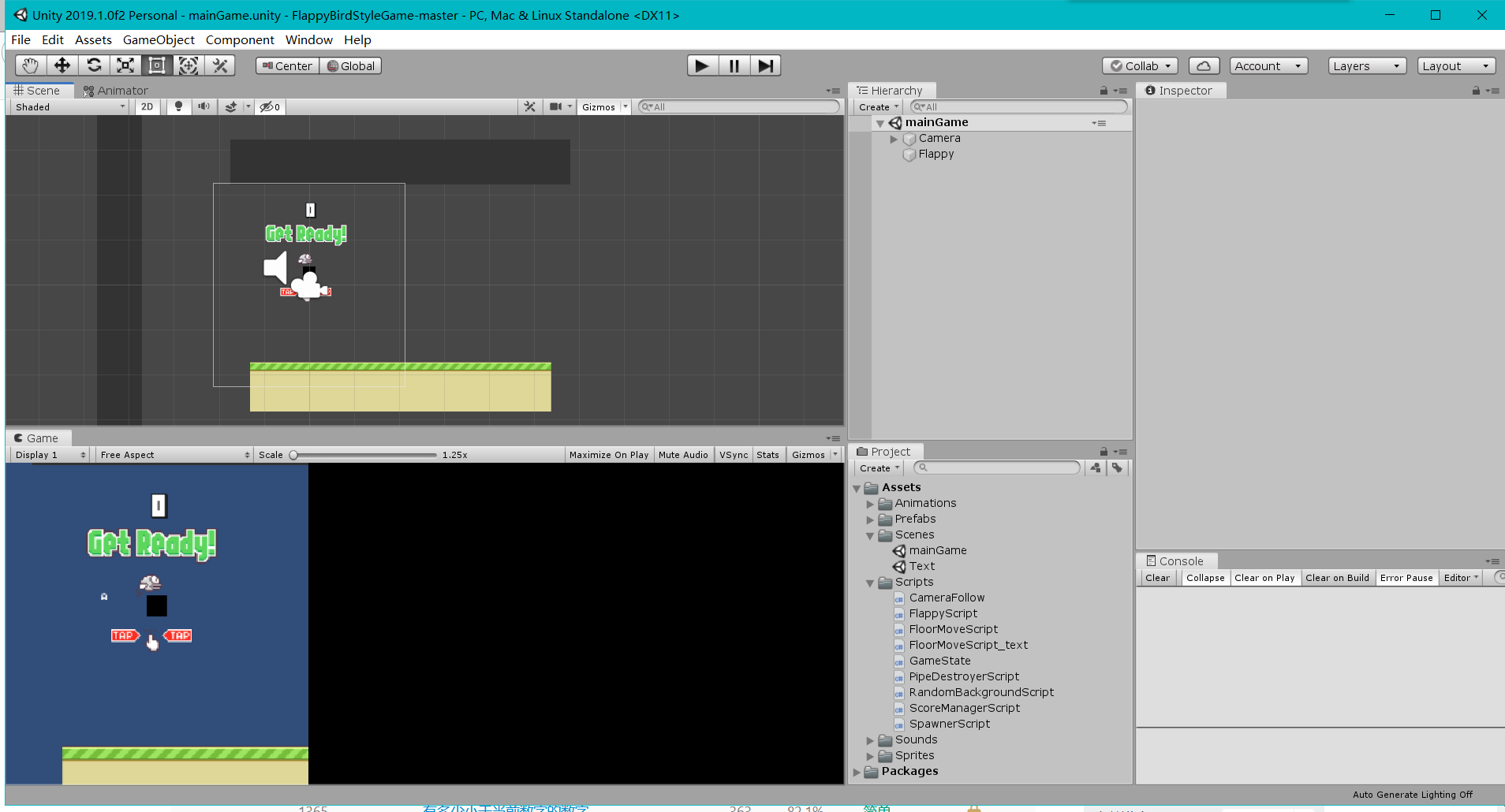Select the Rotate tool
Image resolution: width=1505 pixels, height=812 pixels.
tap(94, 65)
